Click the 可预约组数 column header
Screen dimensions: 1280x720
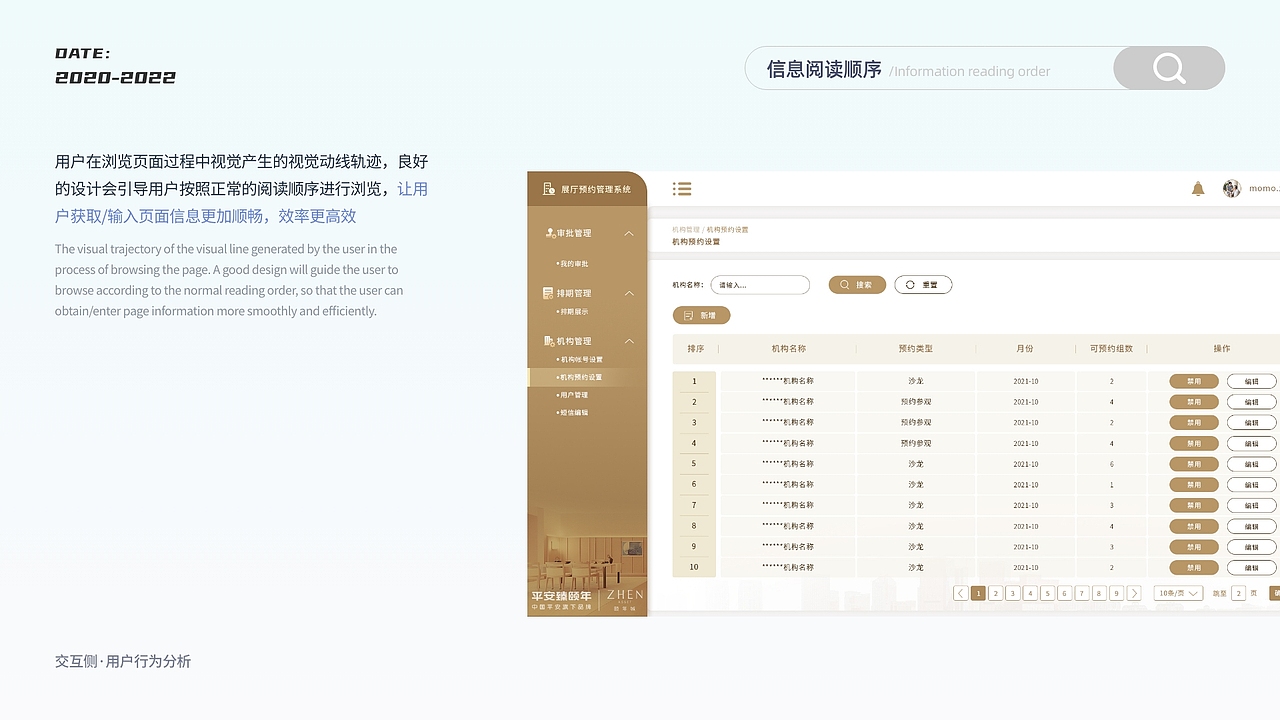(x=1111, y=349)
